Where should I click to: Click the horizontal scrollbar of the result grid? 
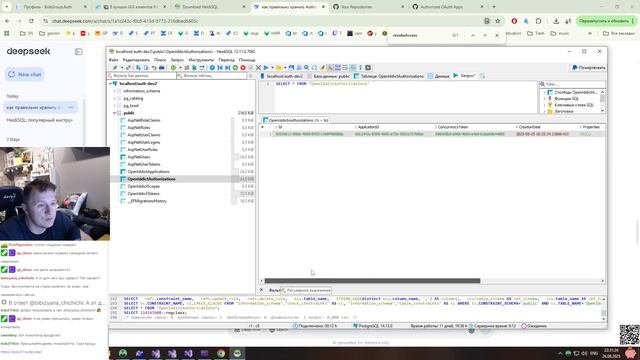point(372,281)
